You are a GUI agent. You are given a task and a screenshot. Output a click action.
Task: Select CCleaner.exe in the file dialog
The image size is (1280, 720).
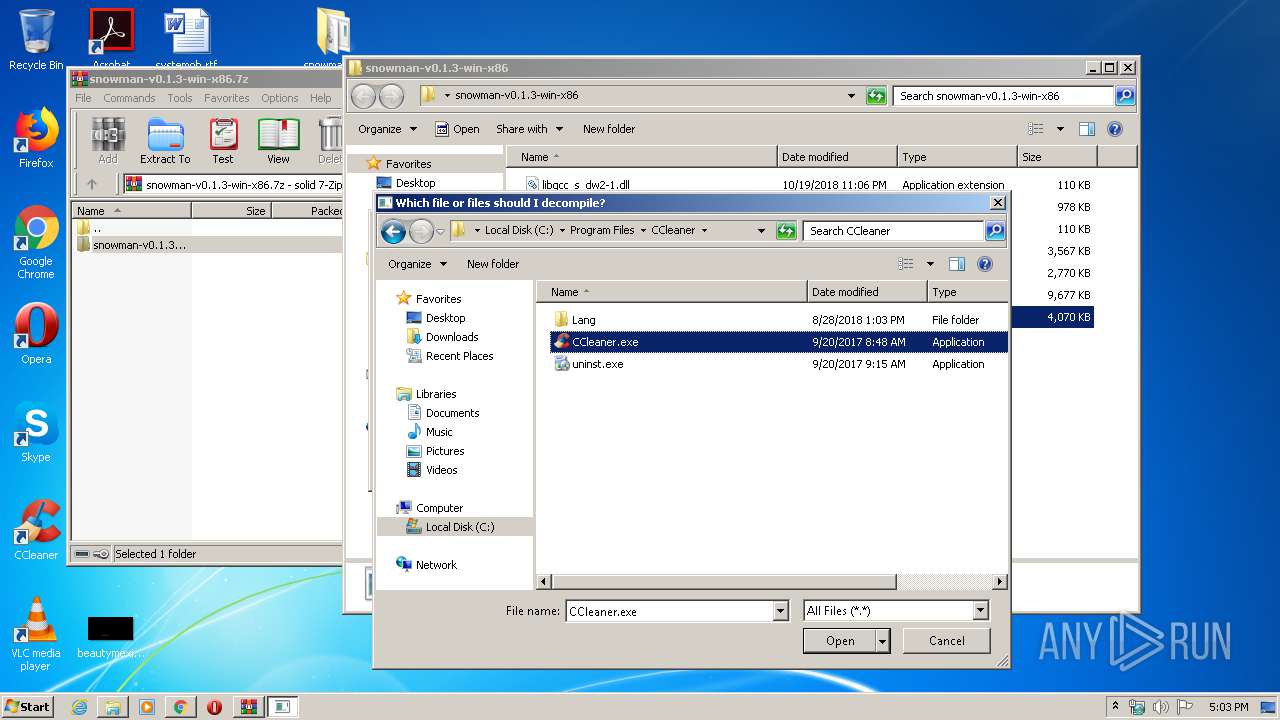pos(778,342)
